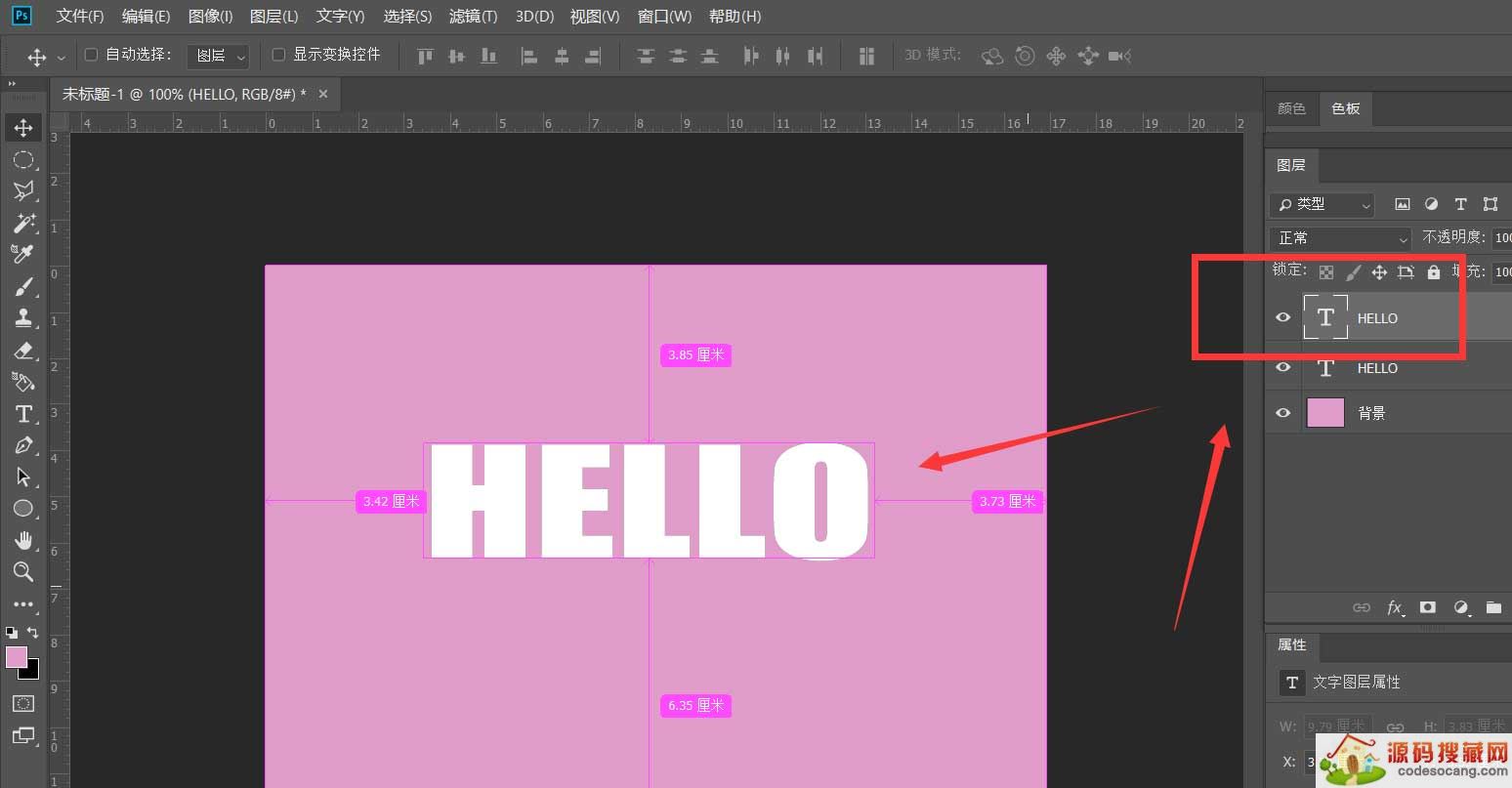This screenshot has width=1512, height=788.
Task: Open the Edit Toolbar three-dots button
Action: tap(23, 604)
